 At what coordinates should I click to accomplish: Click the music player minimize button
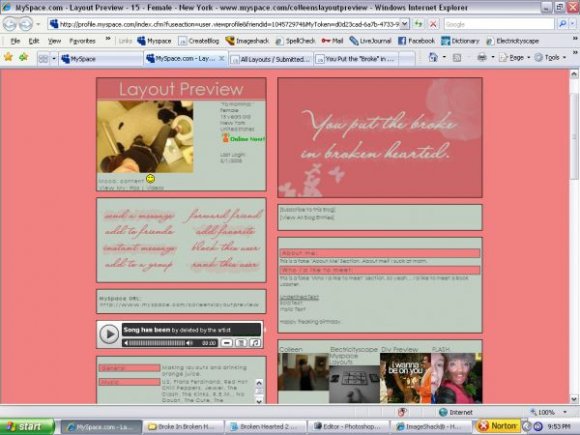coord(226,343)
